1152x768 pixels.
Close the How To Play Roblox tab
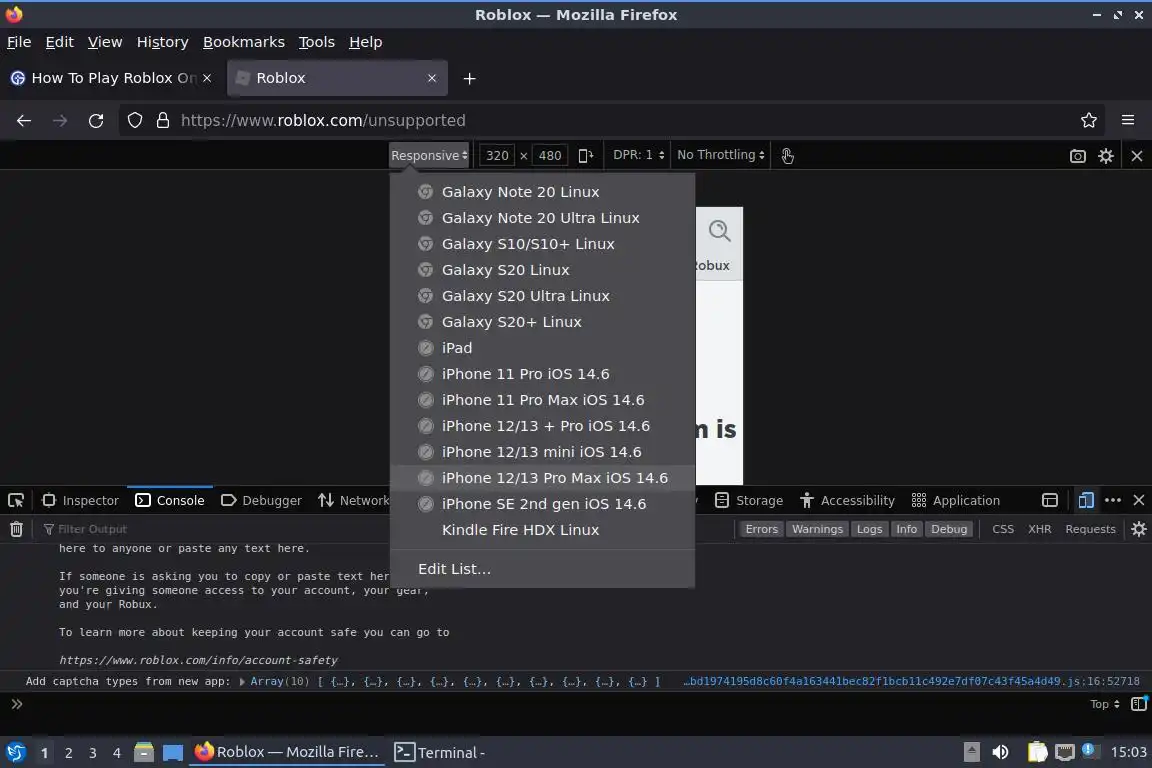pos(207,78)
